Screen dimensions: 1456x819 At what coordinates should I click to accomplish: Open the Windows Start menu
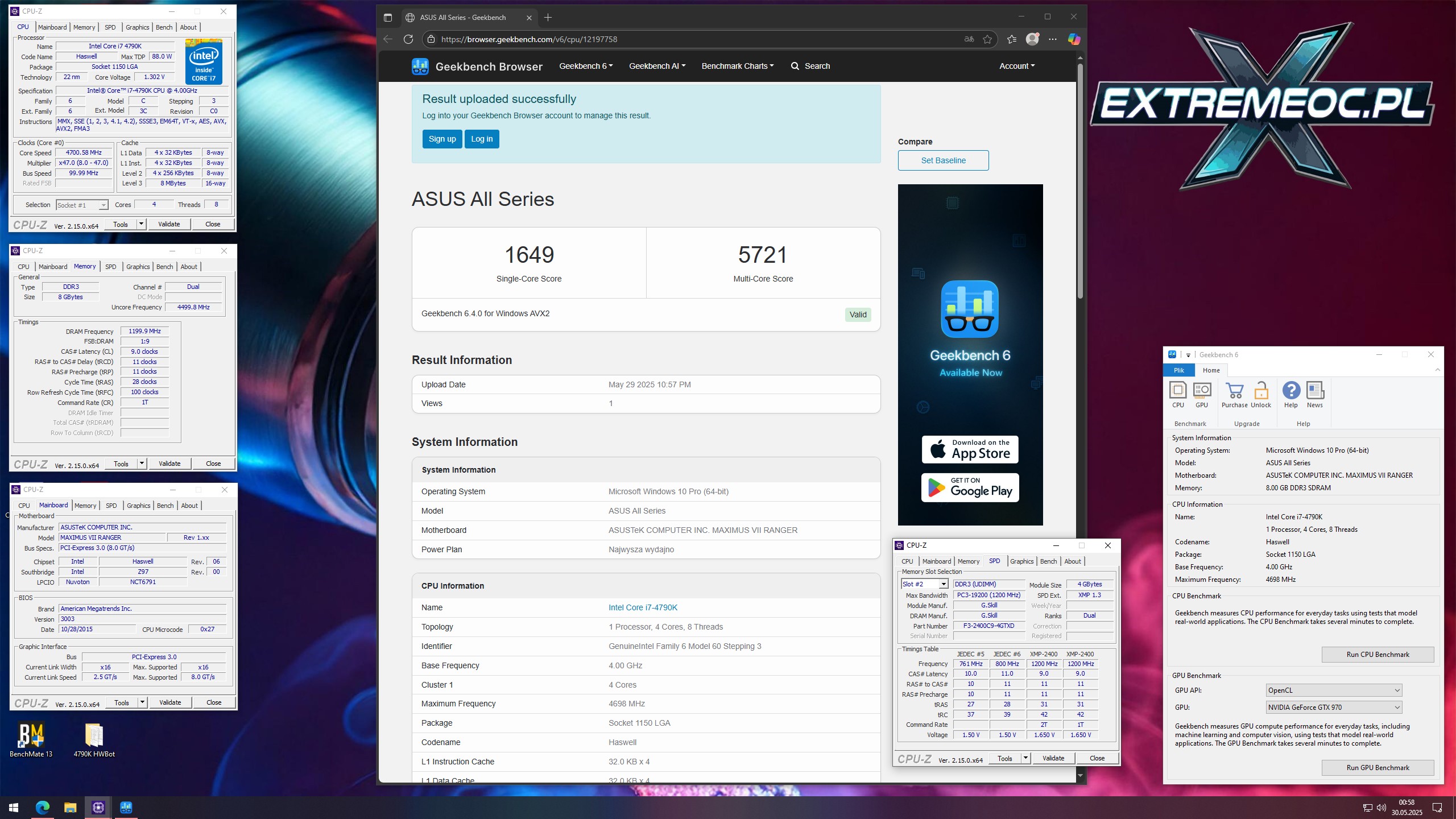point(14,807)
